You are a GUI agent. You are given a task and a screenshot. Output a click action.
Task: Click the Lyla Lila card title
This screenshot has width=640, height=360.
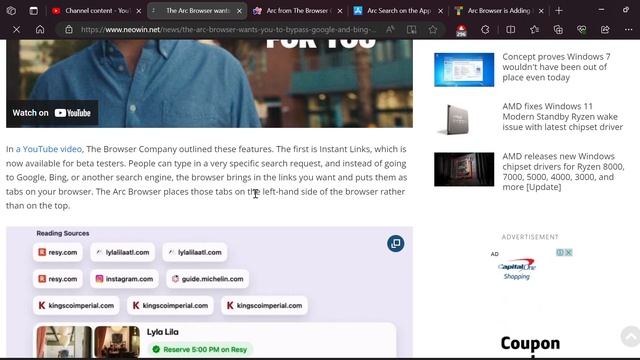tap(162, 332)
